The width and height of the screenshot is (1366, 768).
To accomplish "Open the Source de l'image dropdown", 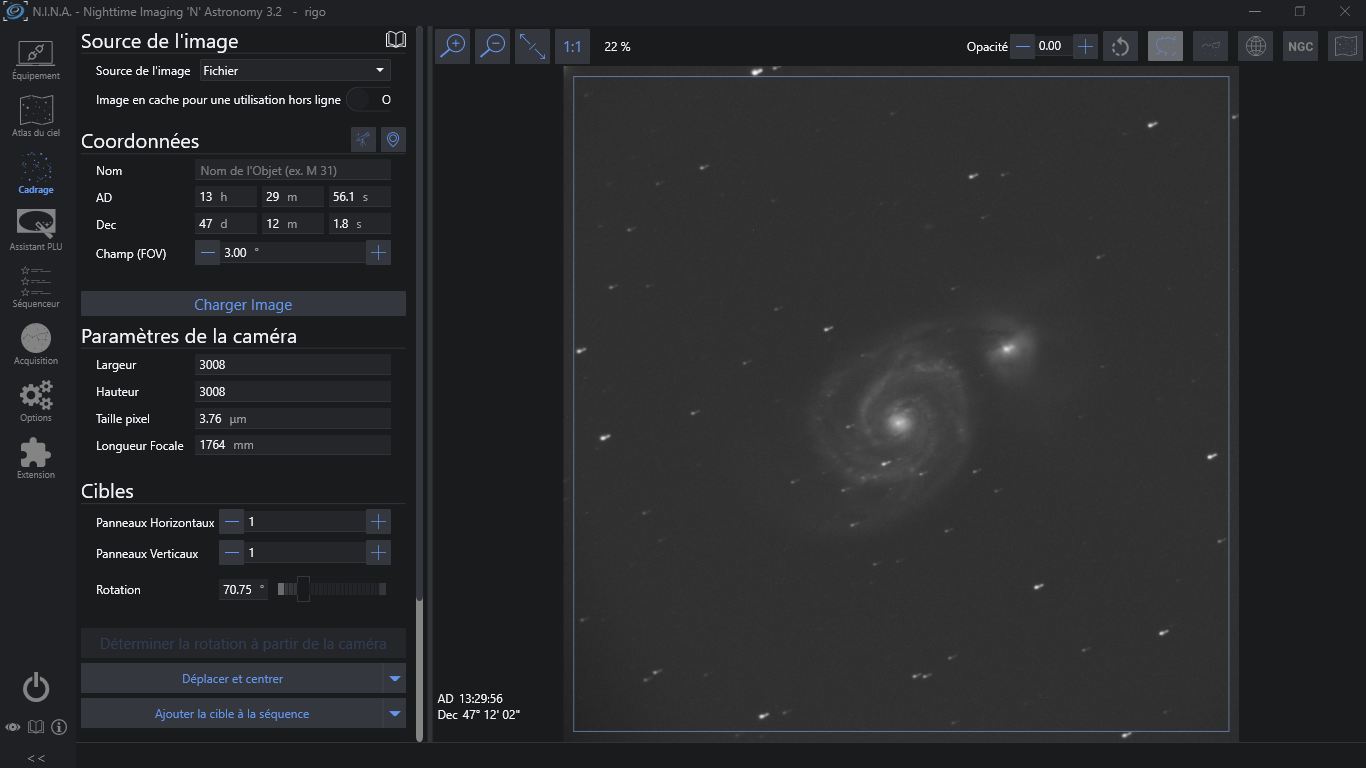I will tap(295, 71).
